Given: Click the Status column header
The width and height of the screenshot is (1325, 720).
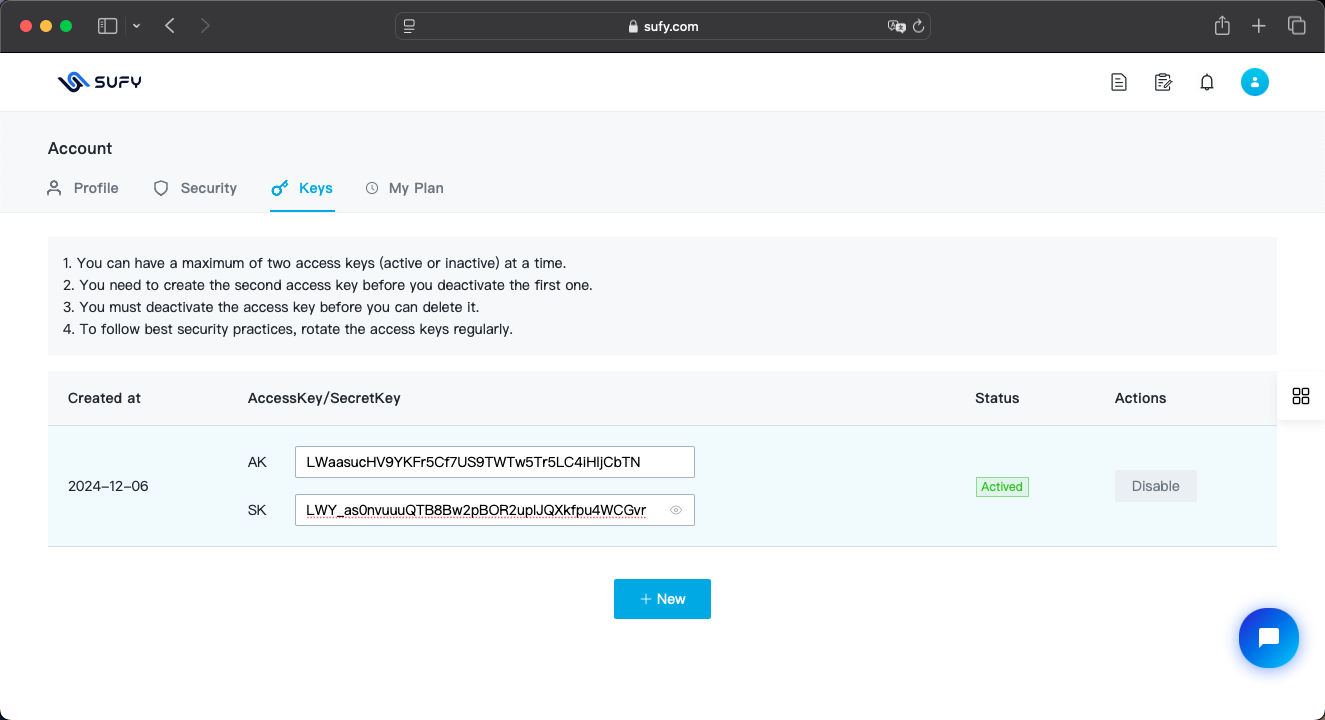Looking at the screenshot, I should pyautogui.click(x=997, y=398).
